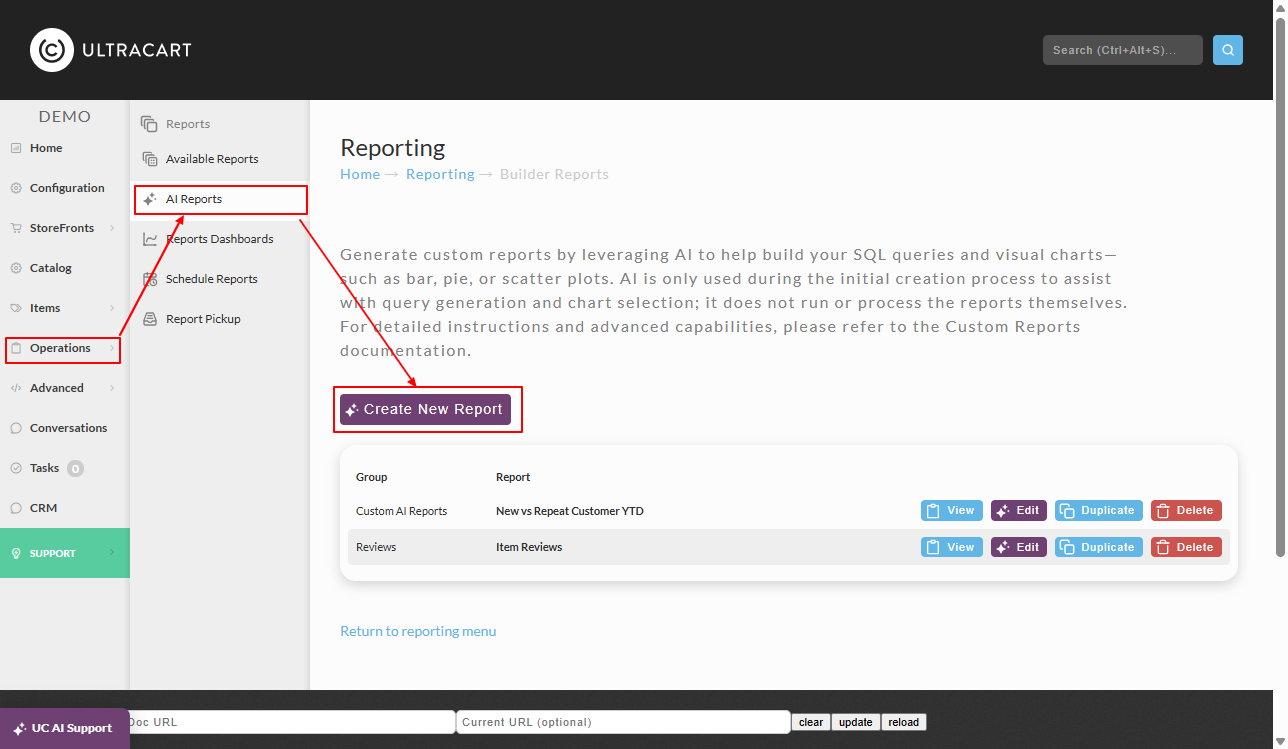Screen dimensions: 1288x749
Task: Click the Items tag icon
Action: [16, 308]
